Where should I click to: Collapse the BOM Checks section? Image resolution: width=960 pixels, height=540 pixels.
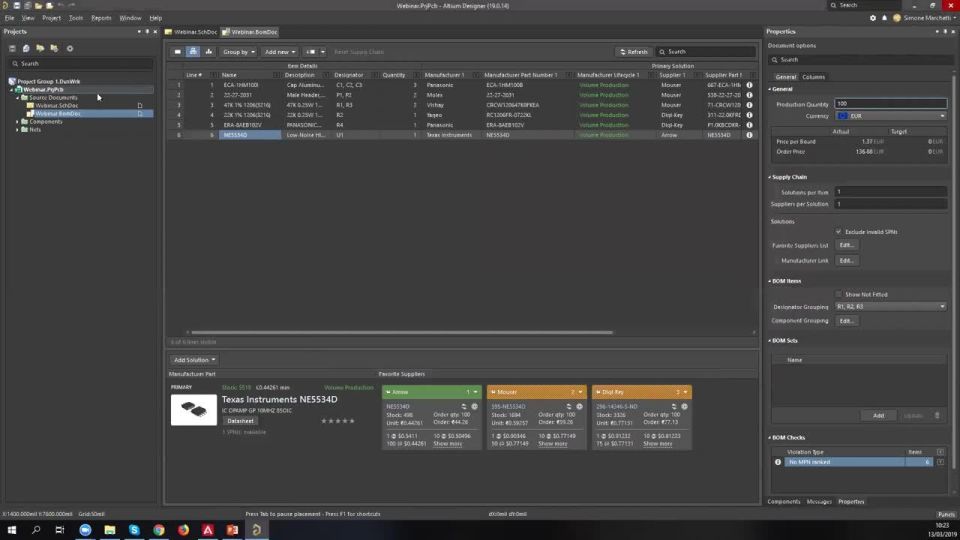(770, 438)
